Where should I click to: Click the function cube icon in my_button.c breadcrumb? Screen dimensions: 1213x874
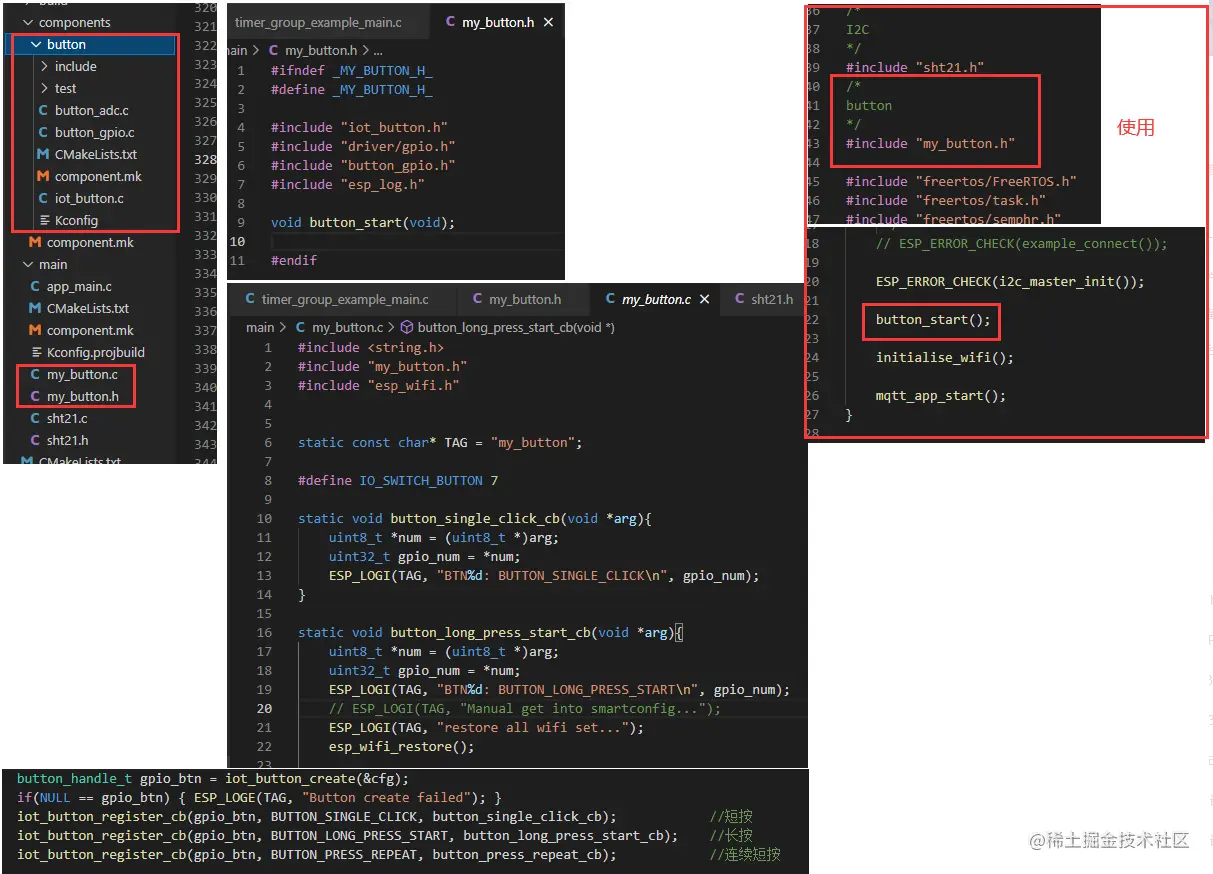406,327
